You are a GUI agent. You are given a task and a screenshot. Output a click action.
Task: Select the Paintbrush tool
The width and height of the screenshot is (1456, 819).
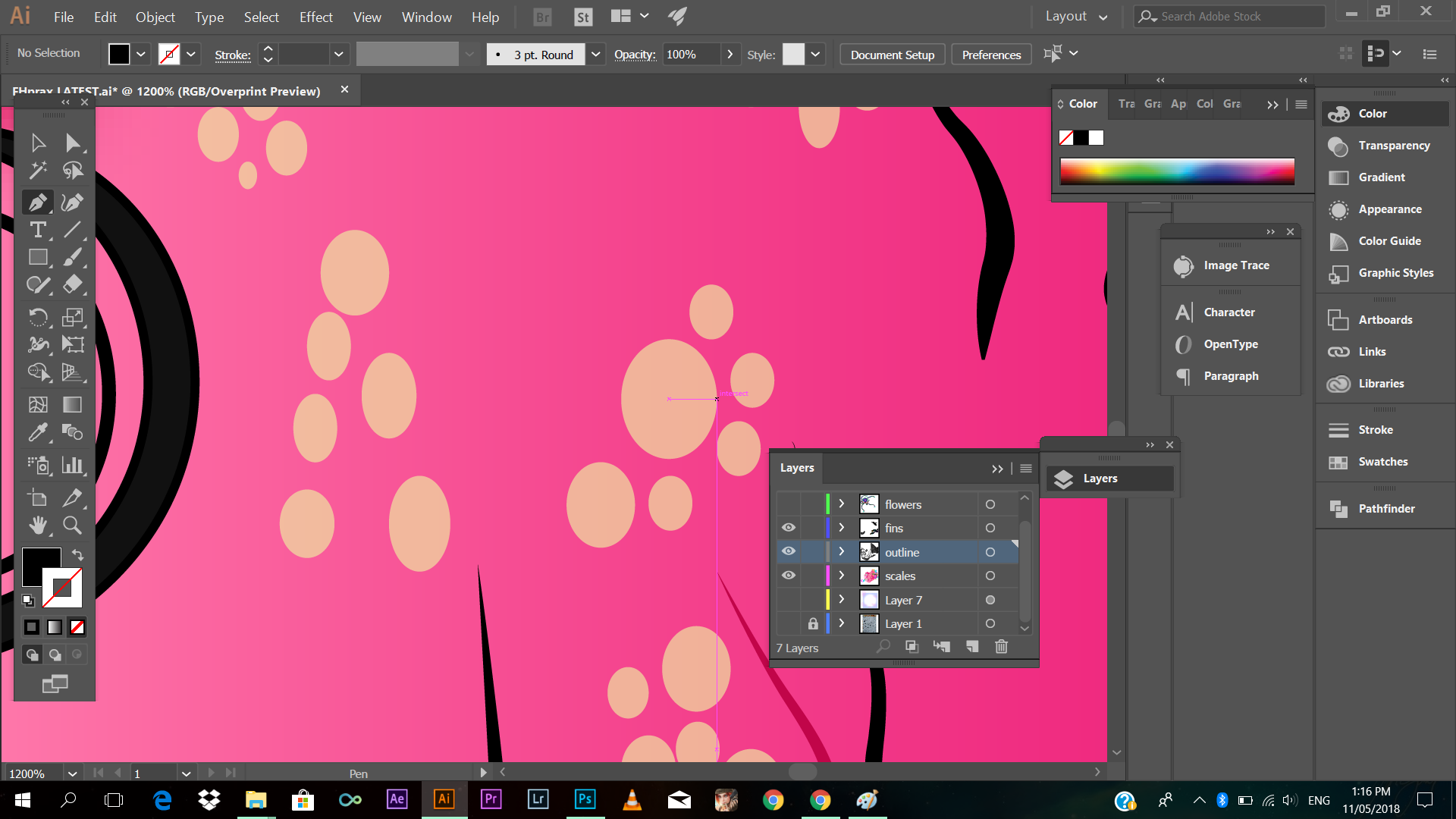pos(73,258)
